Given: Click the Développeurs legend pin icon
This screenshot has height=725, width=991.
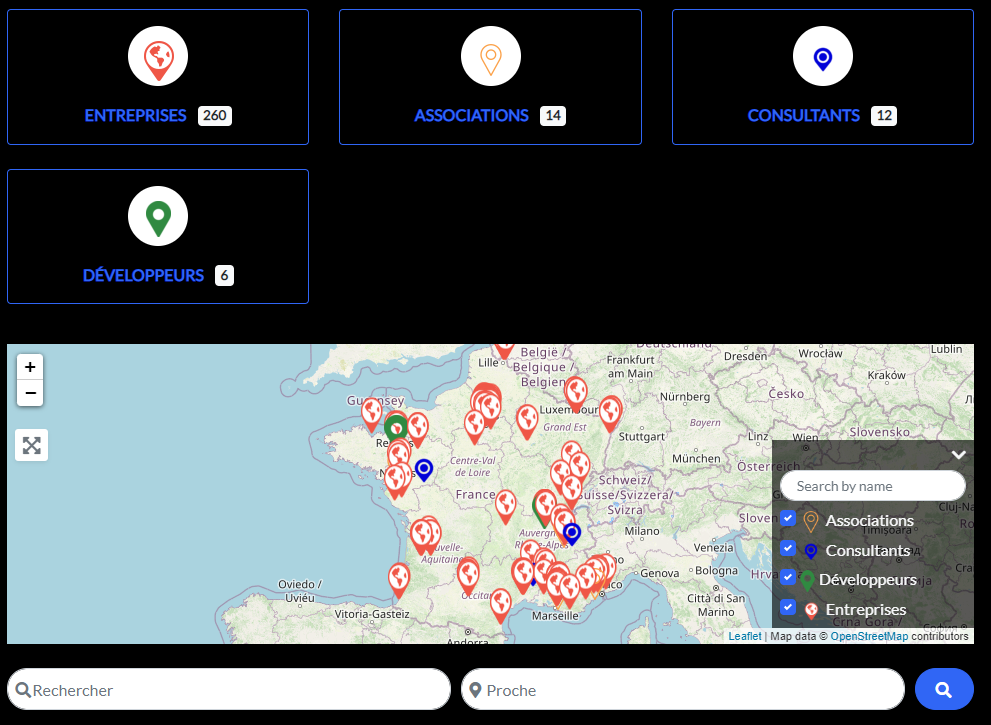Looking at the screenshot, I should (x=807, y=580).
